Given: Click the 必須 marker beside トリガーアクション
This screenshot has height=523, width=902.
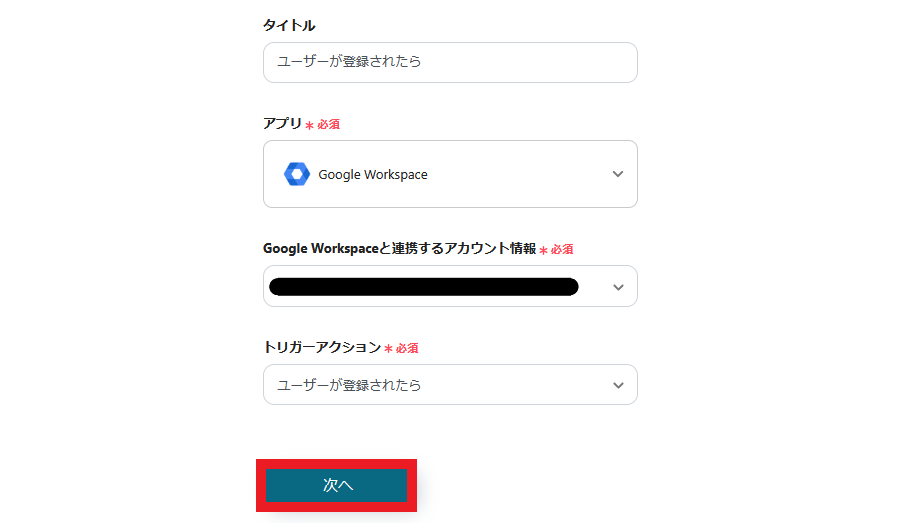Looking at the screenshot, I should (x=407, y=348).
